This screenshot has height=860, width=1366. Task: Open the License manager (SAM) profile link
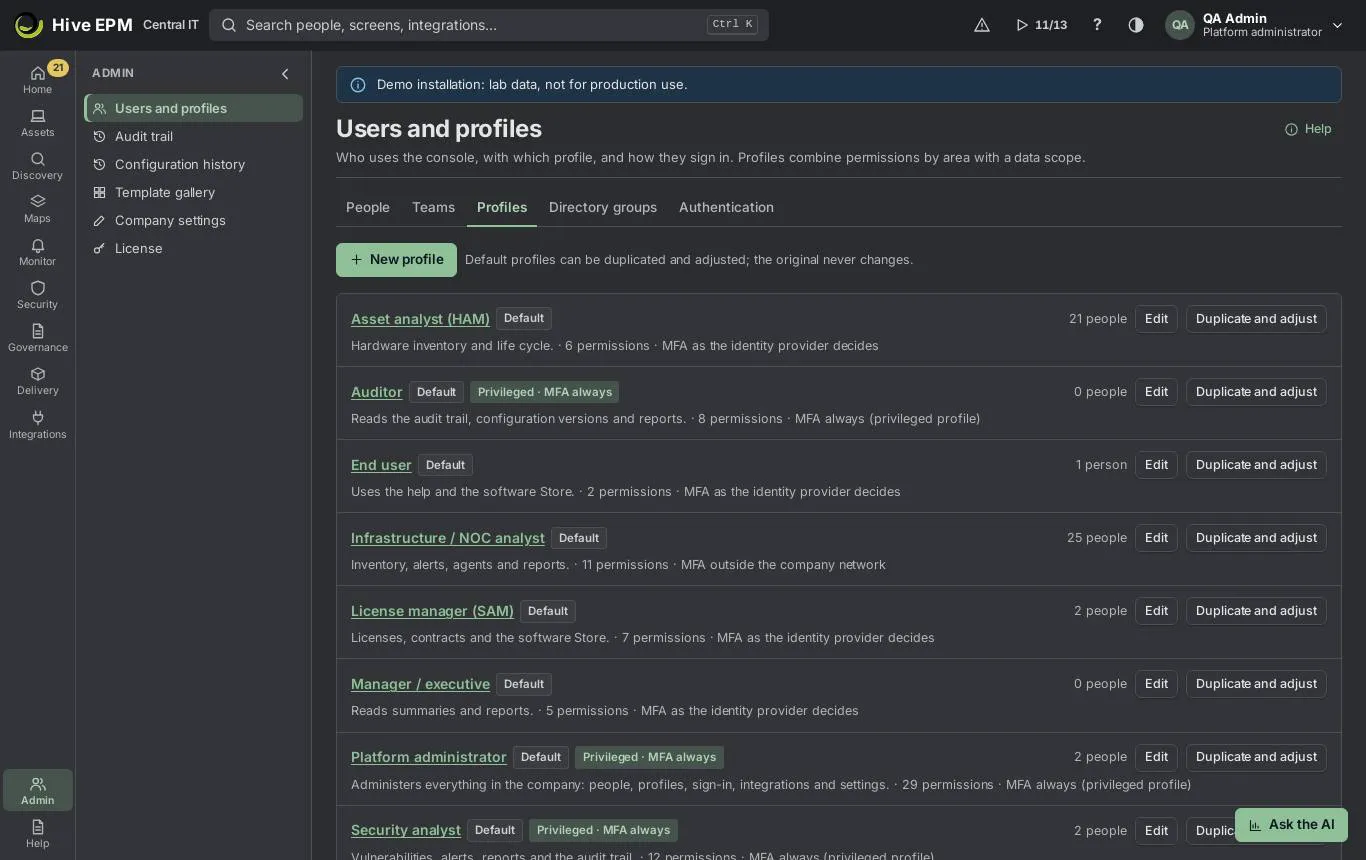pyautogui.click(x=432, y=611)
